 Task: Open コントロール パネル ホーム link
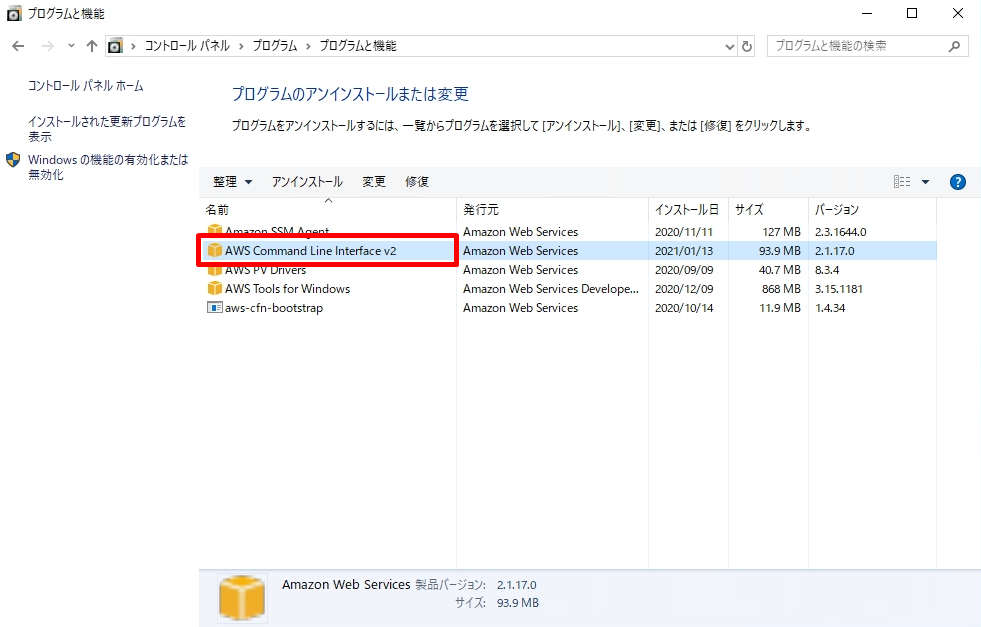click(x=86, y=86)
